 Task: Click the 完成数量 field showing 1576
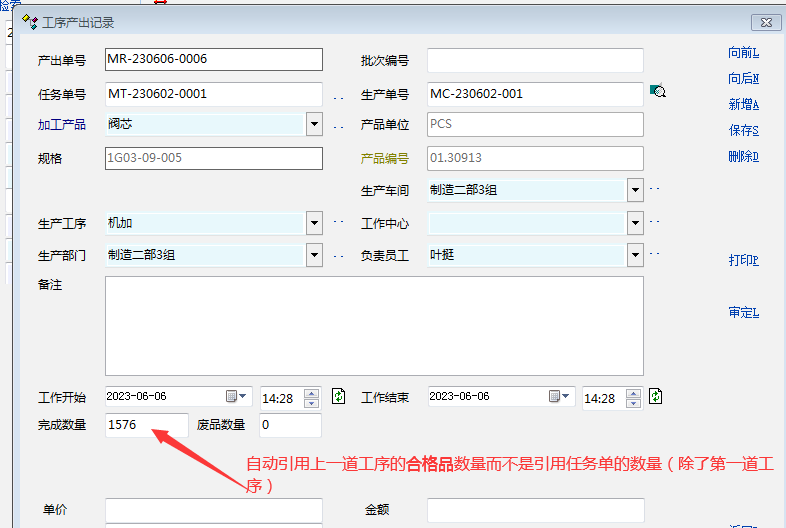pos(146,425)
